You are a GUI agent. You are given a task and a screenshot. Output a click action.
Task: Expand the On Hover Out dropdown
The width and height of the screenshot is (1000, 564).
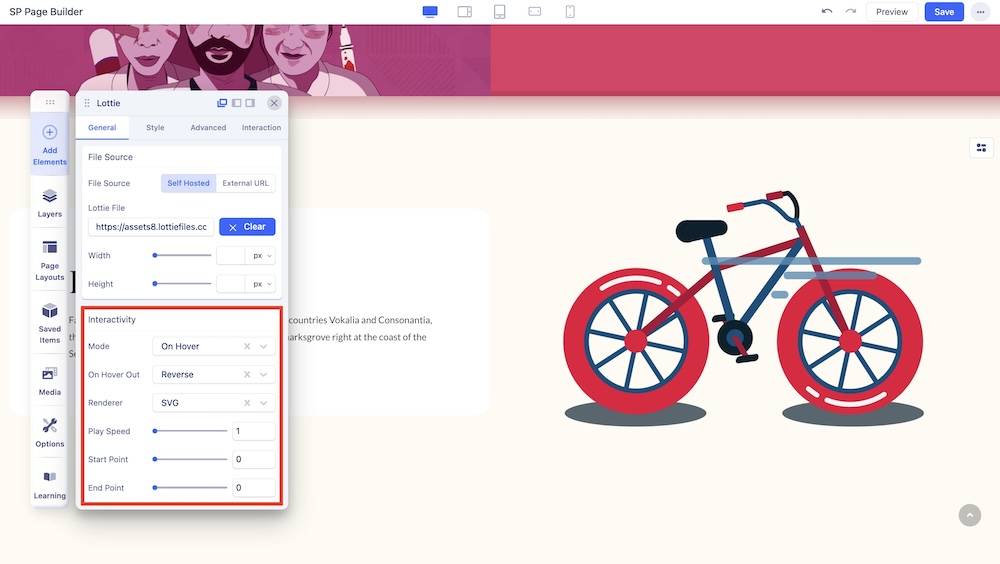pos(263,375)
